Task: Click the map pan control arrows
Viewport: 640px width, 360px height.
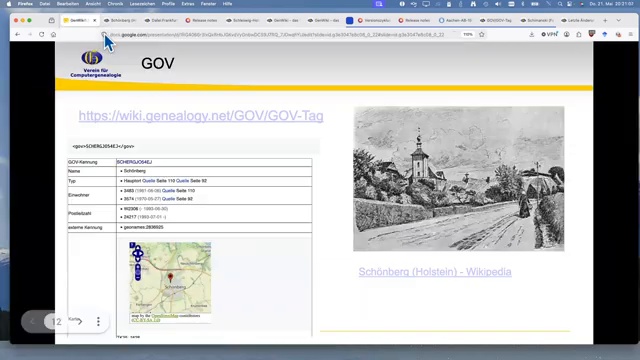Action: point(138,253)
